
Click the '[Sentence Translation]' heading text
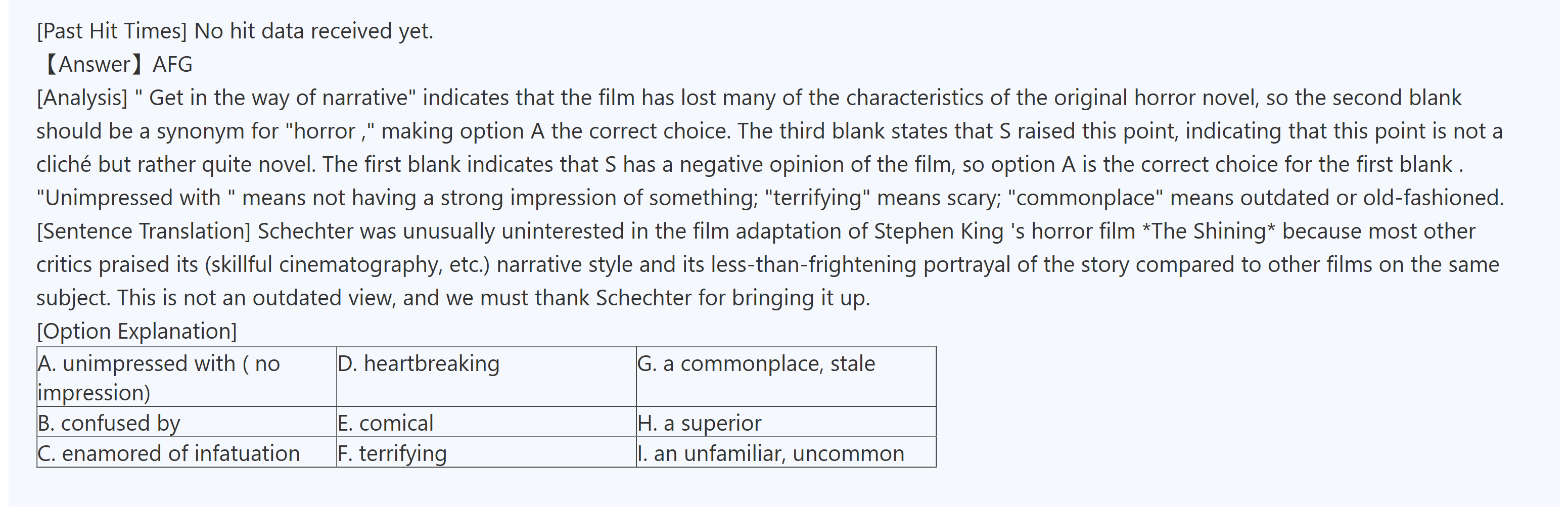(x=144, y=232)
